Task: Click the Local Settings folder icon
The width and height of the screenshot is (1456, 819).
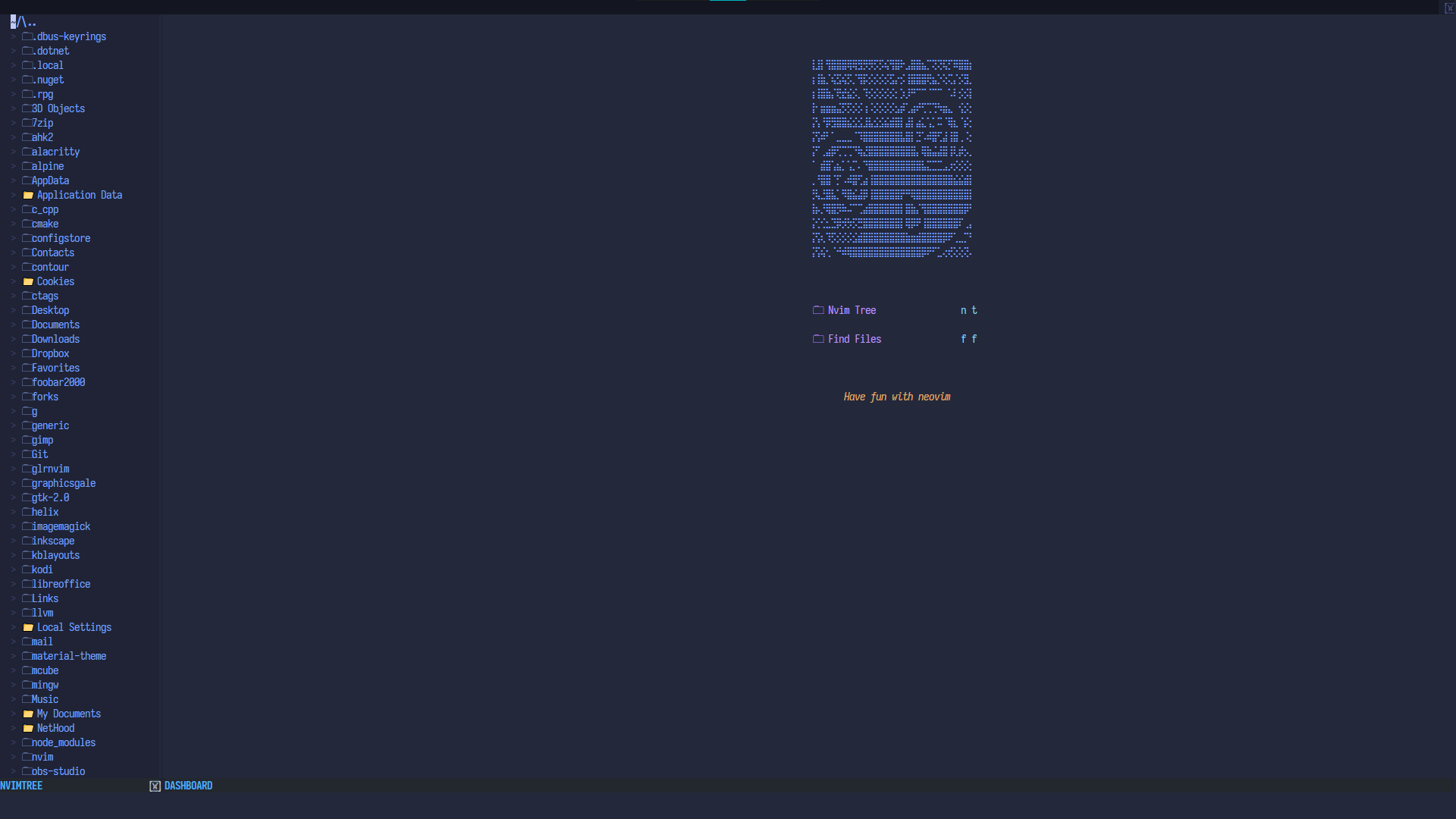Action: (28, 628)
